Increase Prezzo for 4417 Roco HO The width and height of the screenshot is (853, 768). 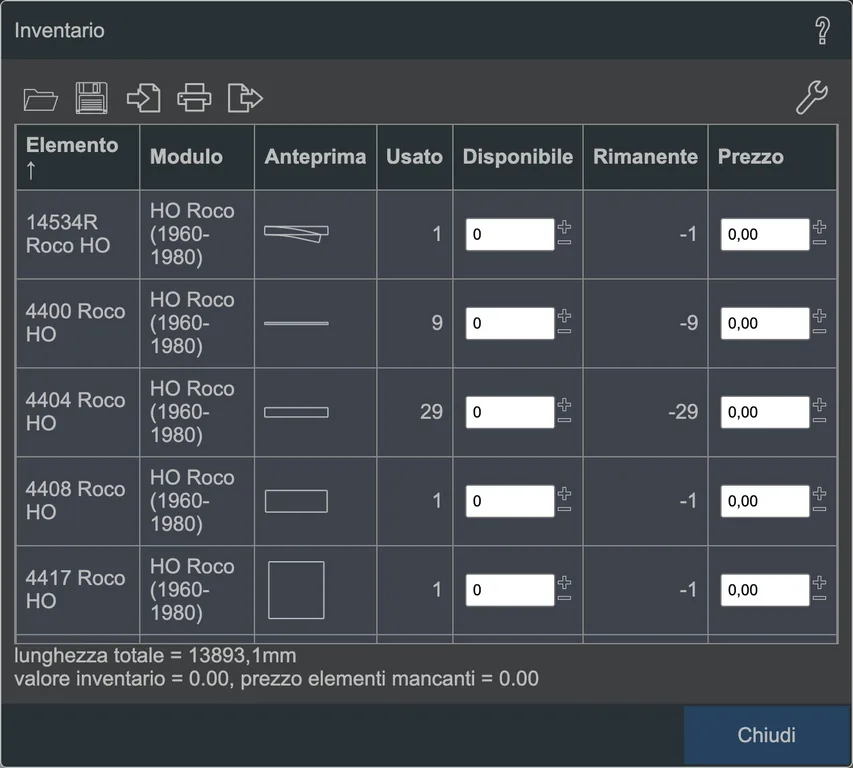point(819,582)
